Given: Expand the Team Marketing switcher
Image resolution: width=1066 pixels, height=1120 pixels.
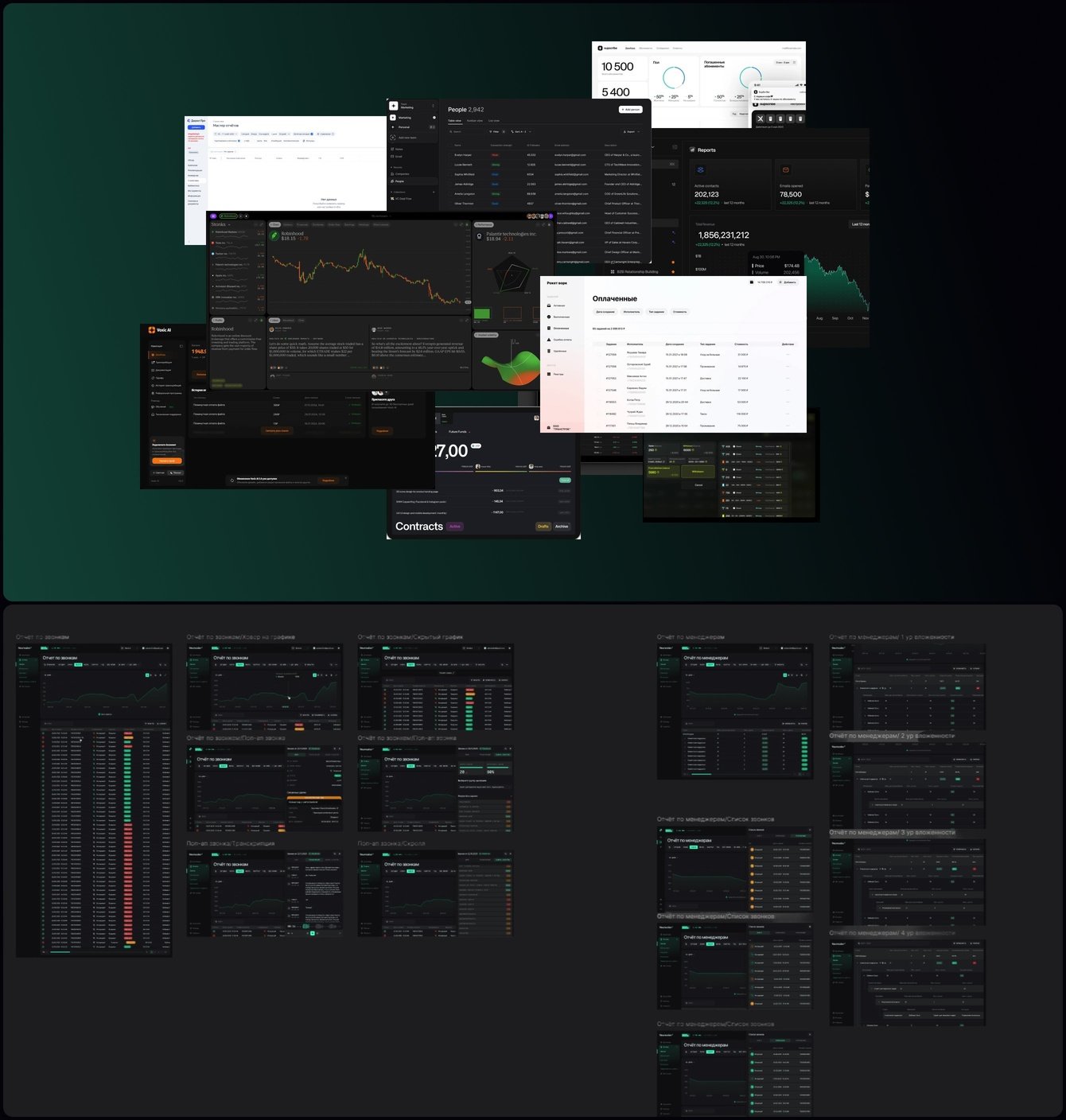Looking at the screenshot, I should [x=434, y=106].
